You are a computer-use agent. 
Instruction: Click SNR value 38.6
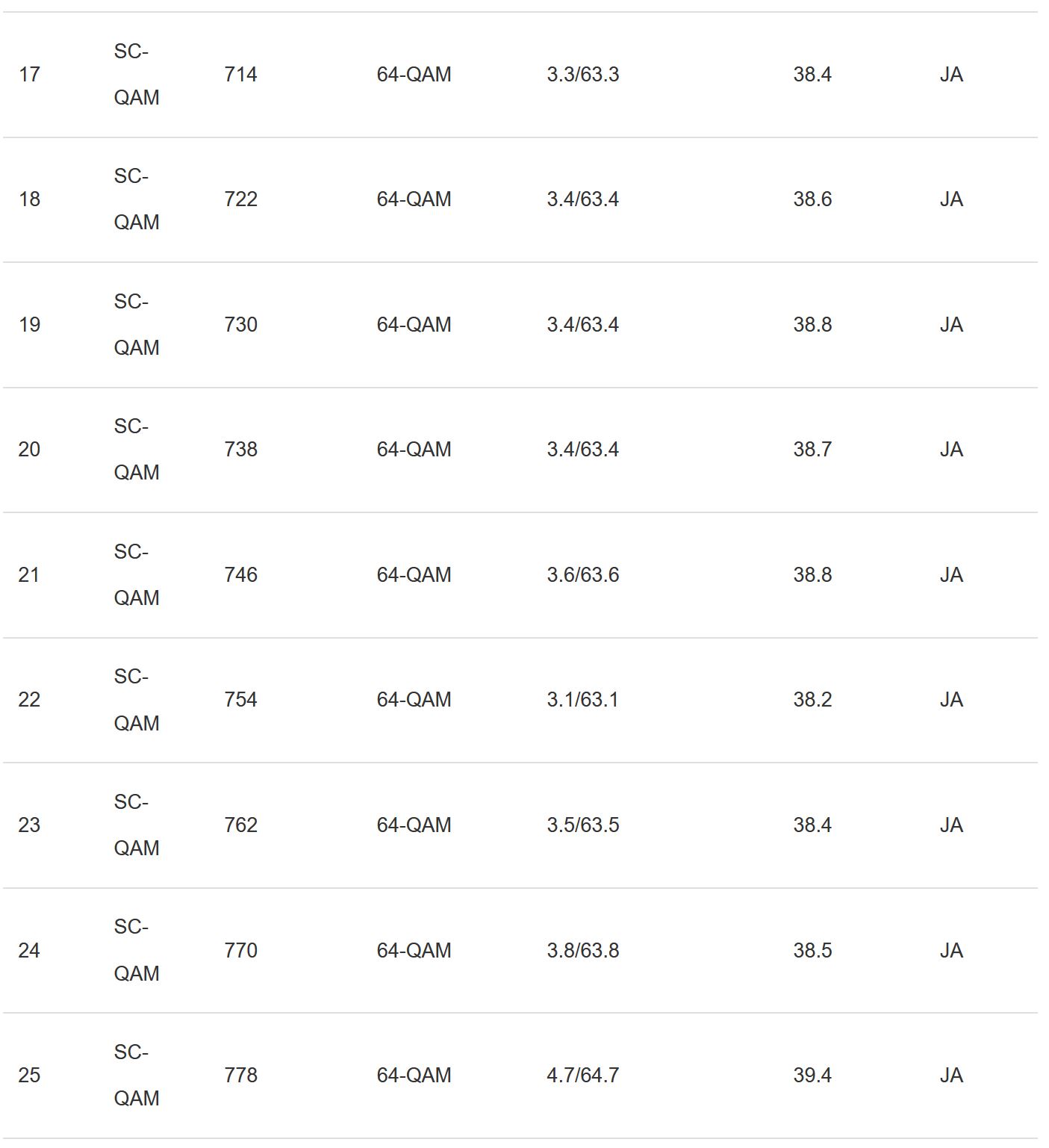(x=812, y=199)
